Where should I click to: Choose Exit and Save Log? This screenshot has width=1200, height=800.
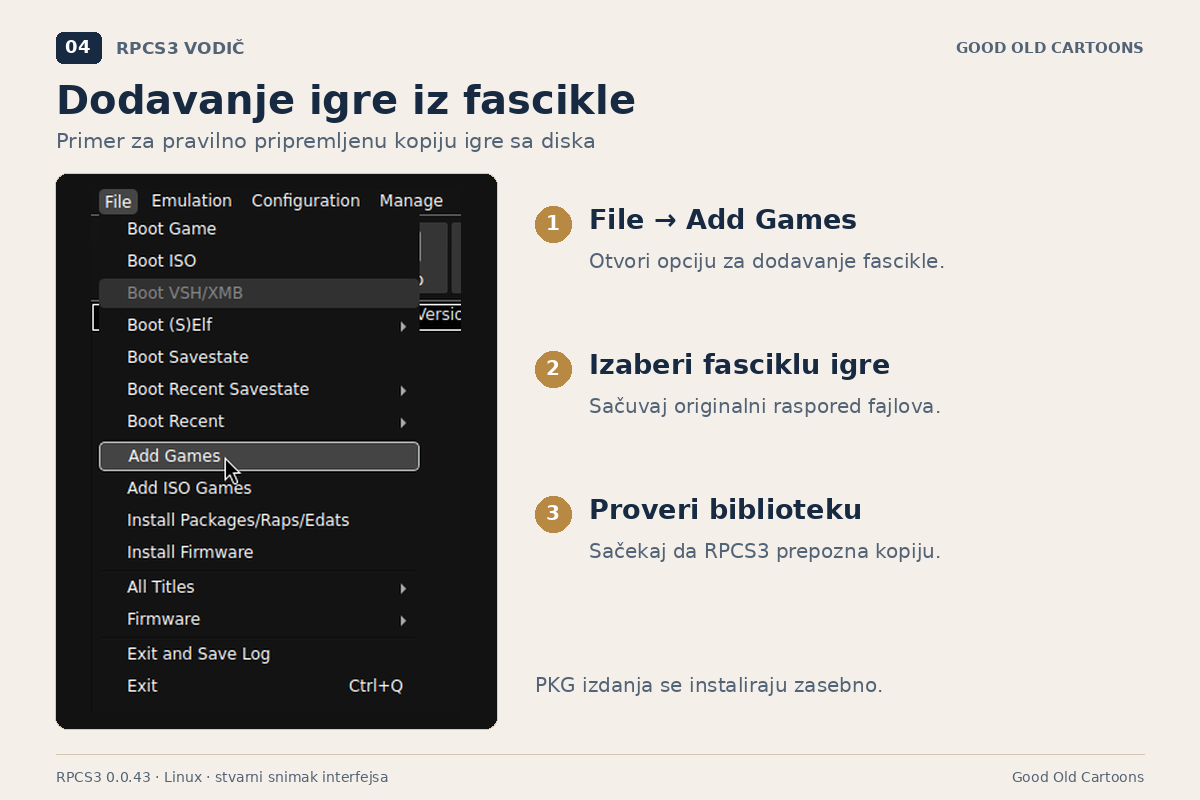259,654
